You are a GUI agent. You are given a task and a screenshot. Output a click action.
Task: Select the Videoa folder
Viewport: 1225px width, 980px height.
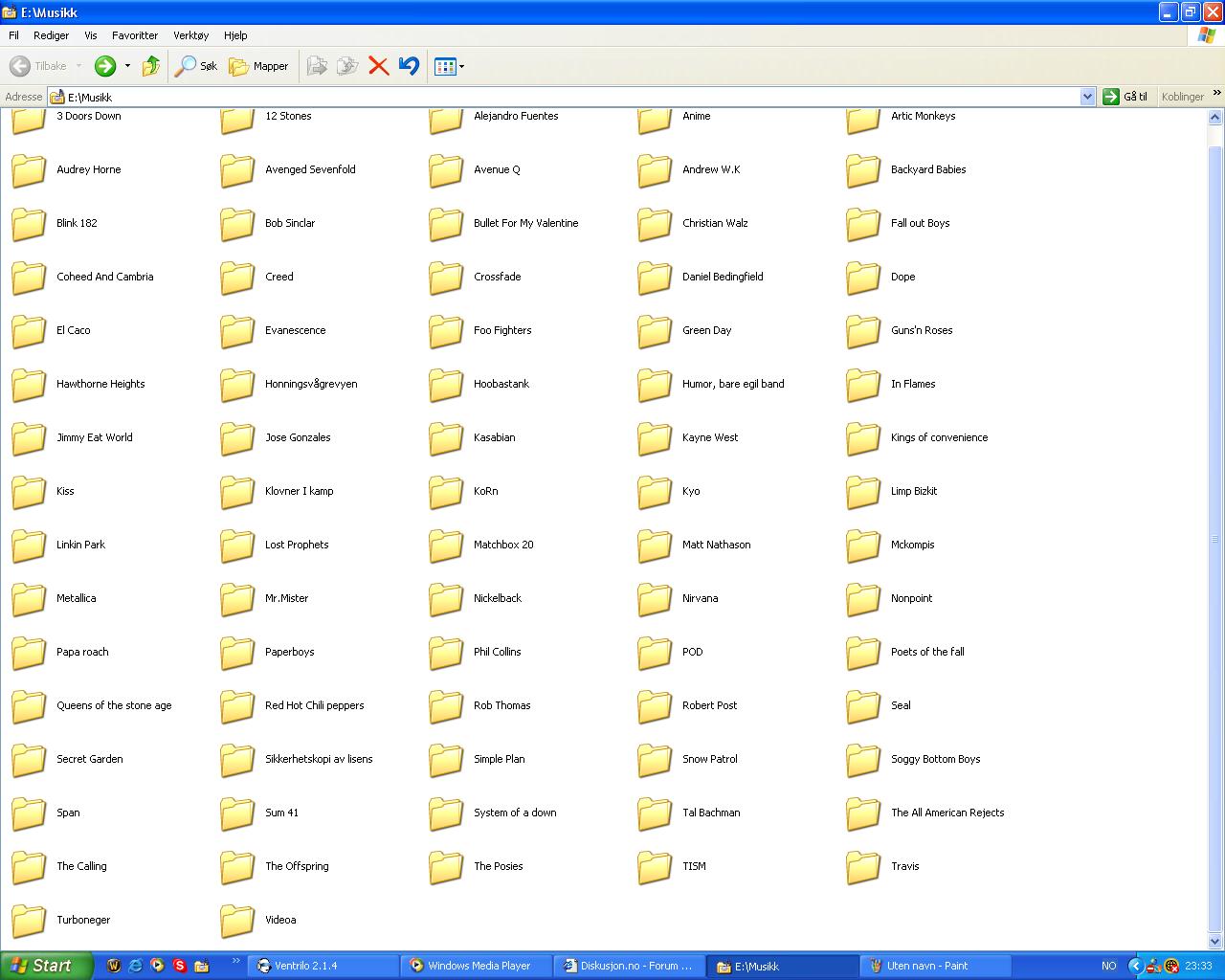(259, 921)
